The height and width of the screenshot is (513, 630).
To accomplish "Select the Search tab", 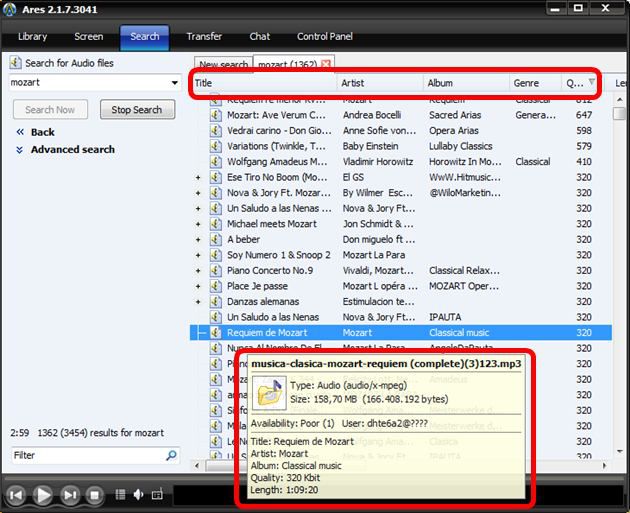I will coord(145,37).
